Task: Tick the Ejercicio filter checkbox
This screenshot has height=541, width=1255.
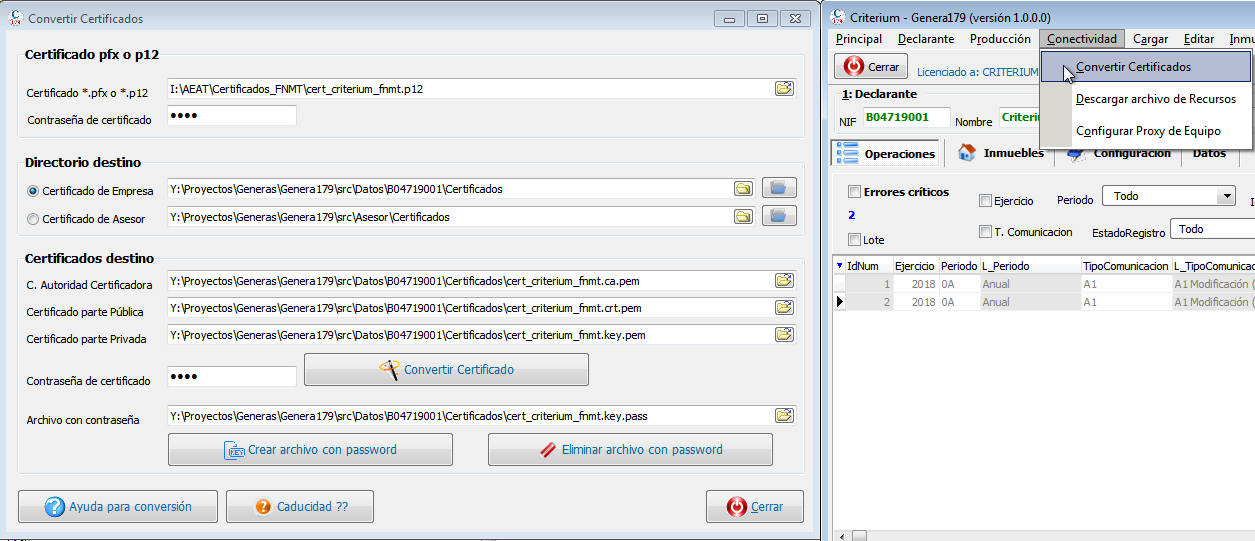Action: click(985, 201)
